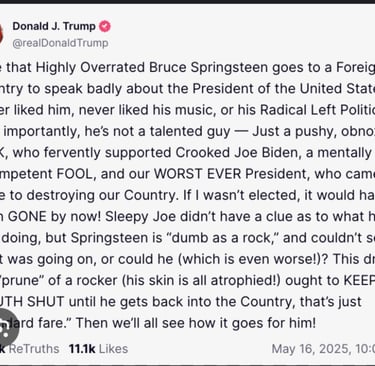The height and width of the screenshot is (366, 375).
Task: Click the 'GONE by now!' text
Action: point(54,217)
